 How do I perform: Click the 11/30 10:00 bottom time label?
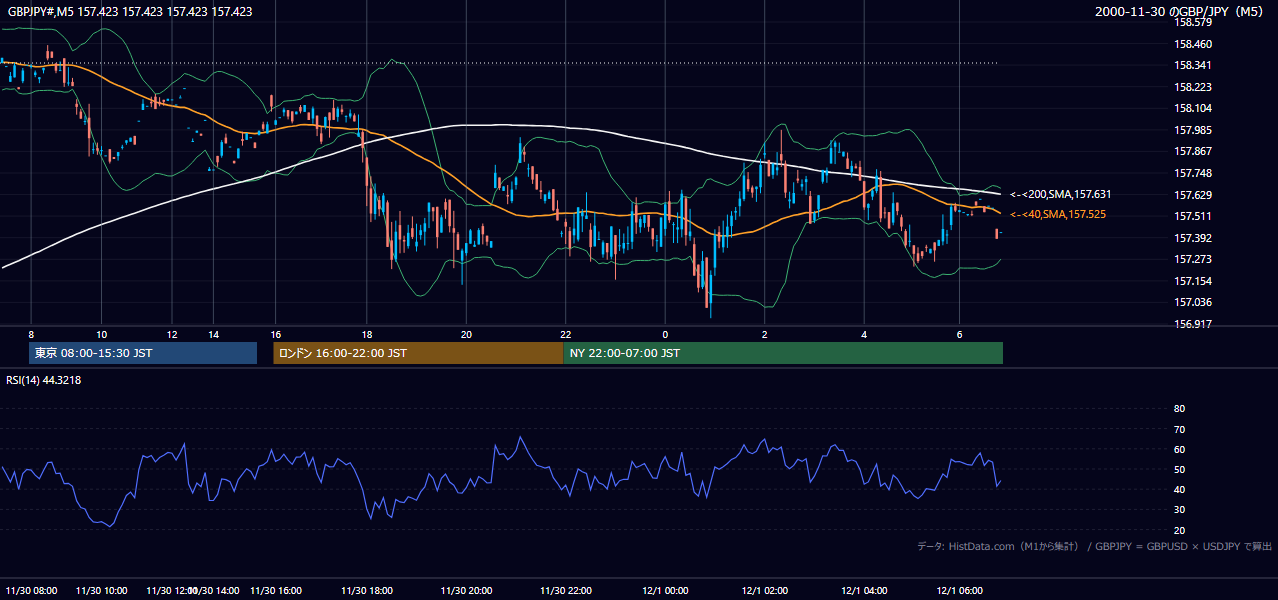101,591
